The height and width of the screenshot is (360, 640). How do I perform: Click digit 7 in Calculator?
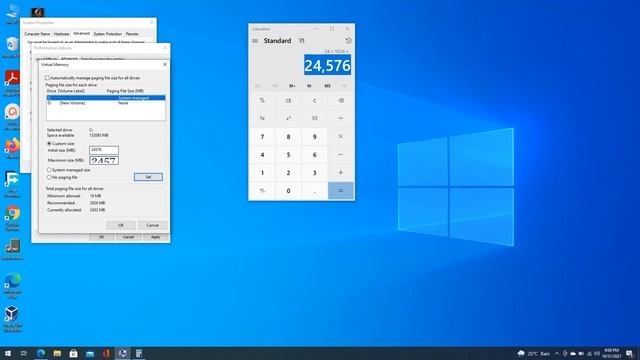[262, 137]
